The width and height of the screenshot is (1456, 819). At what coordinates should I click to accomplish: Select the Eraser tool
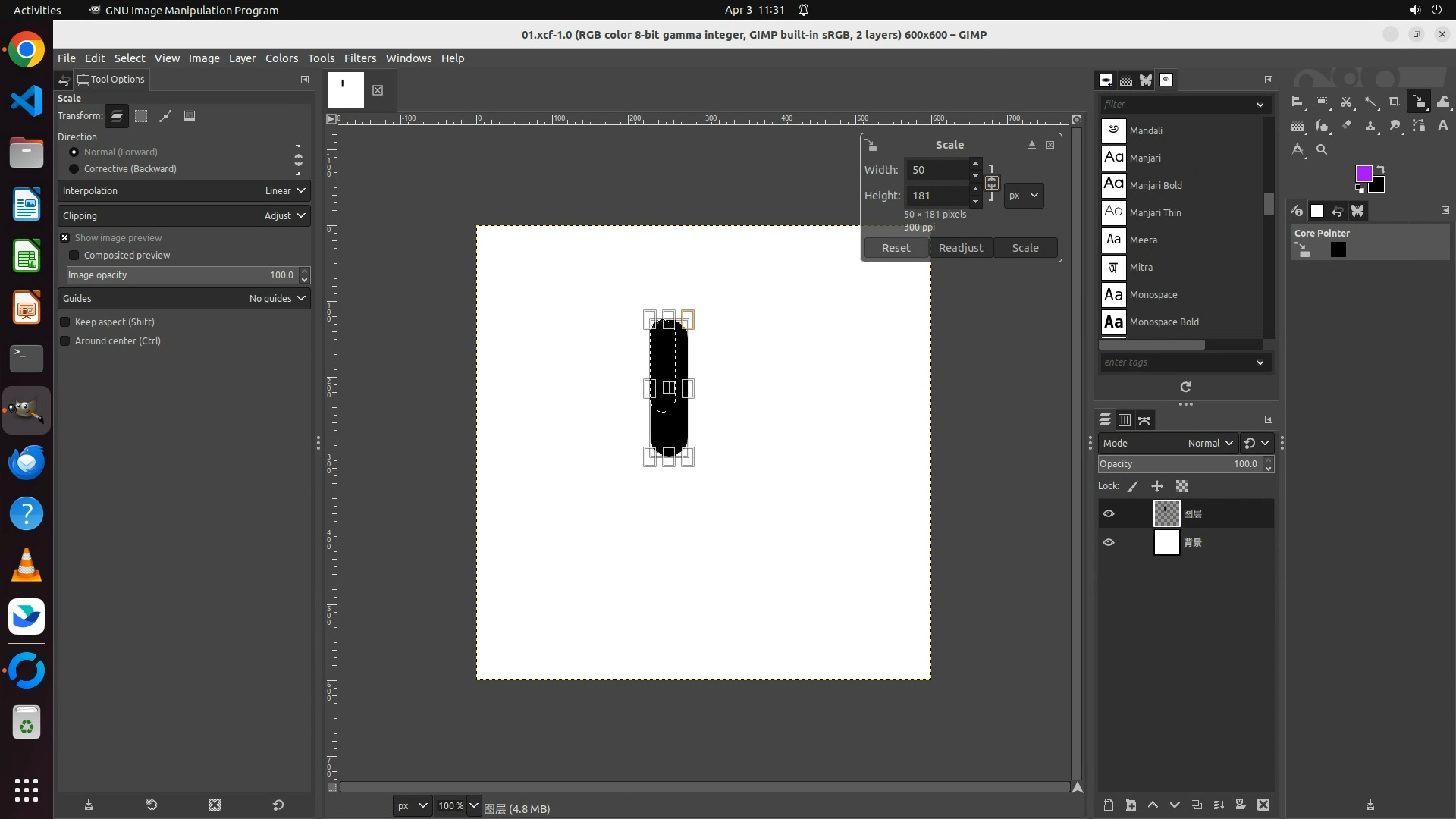coord(1346,126)
